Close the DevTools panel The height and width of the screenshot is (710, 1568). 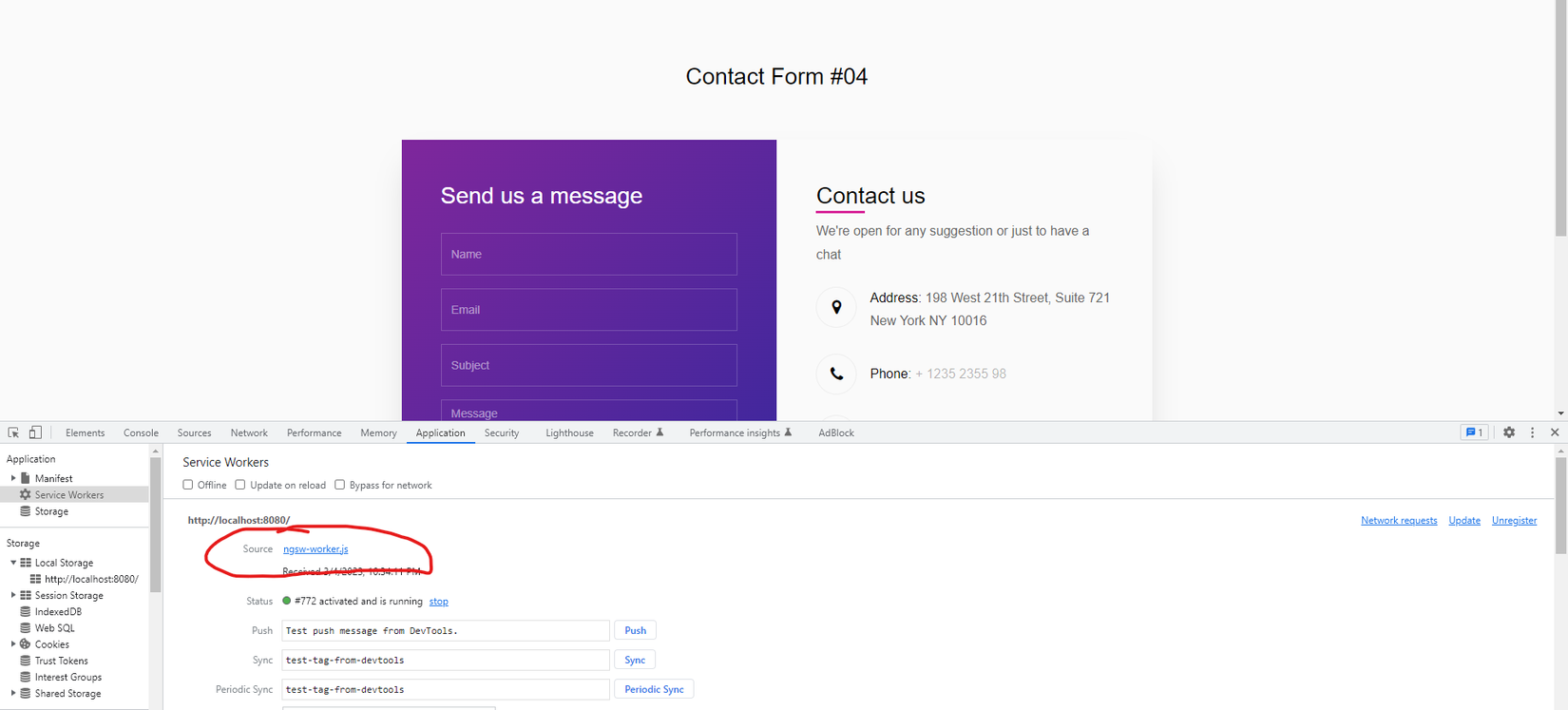pos(1555,432)
